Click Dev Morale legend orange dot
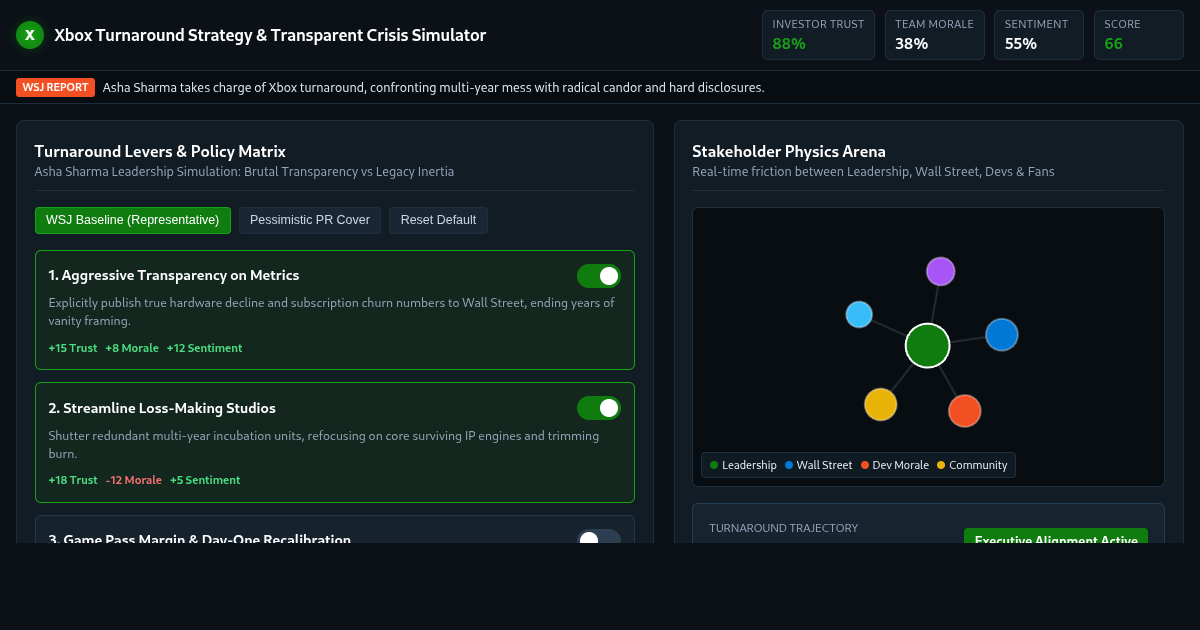Image resolution: width=1200 pixels, height=630 pixels. pyautogui.click(x=865, y=465)
